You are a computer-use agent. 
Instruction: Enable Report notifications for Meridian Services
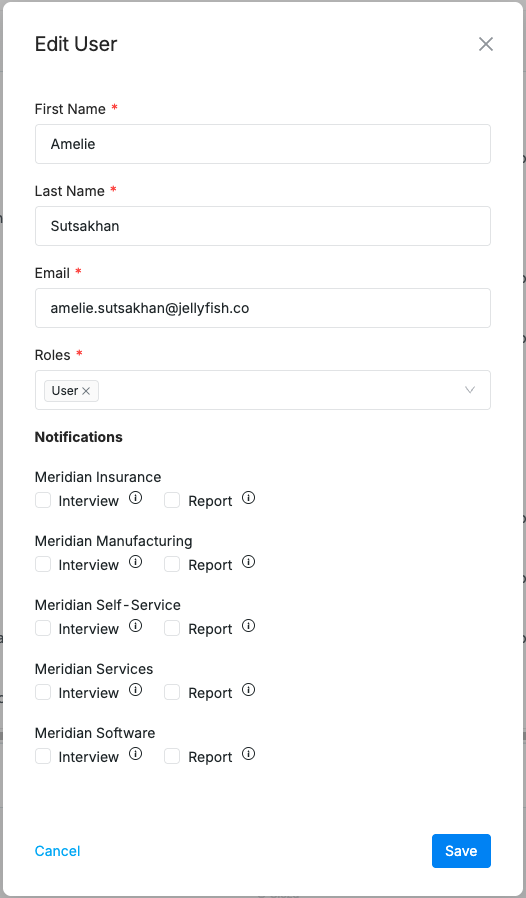click(x=172, y=692)
